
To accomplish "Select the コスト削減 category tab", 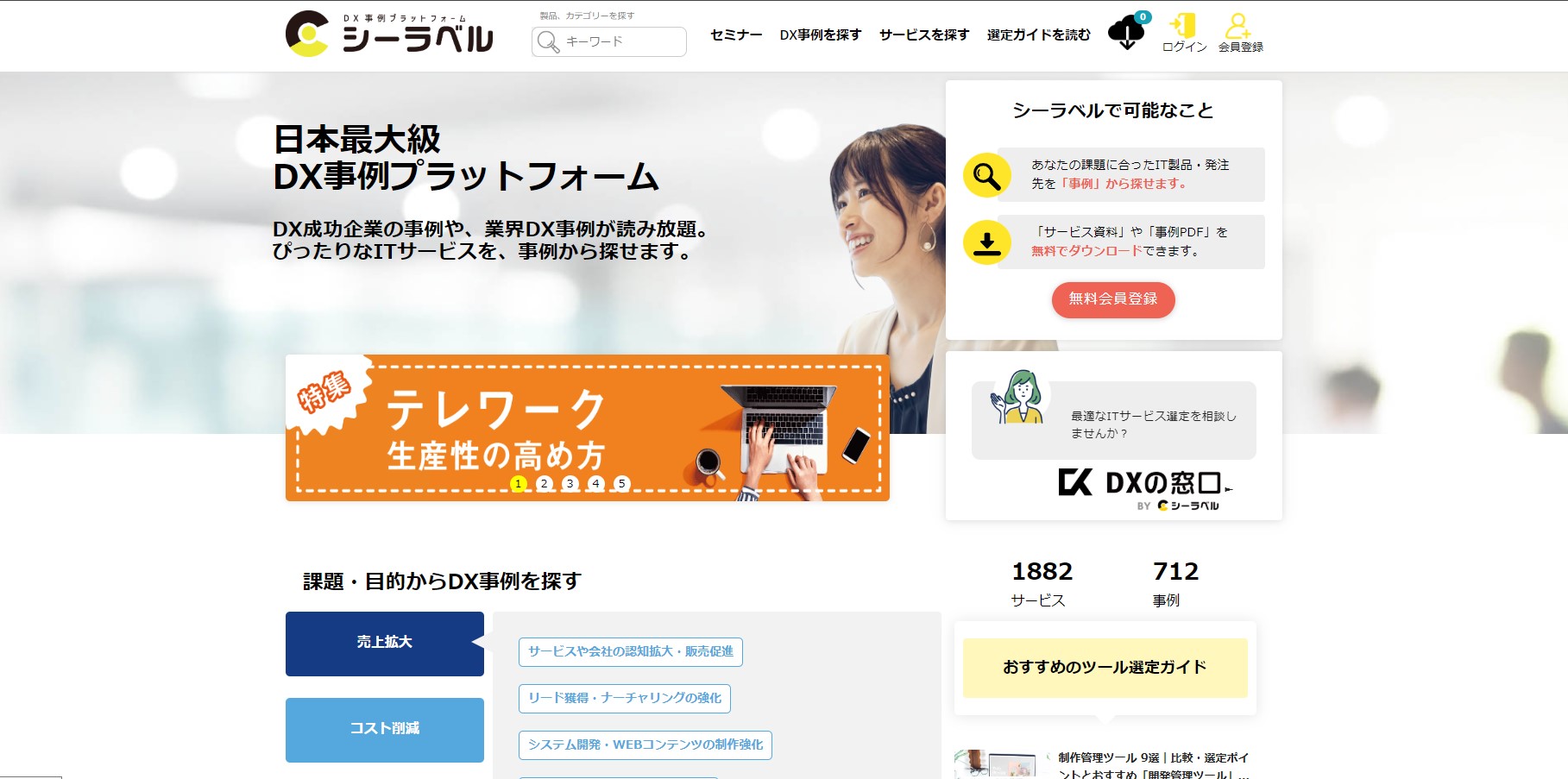I will coord(385,730).
